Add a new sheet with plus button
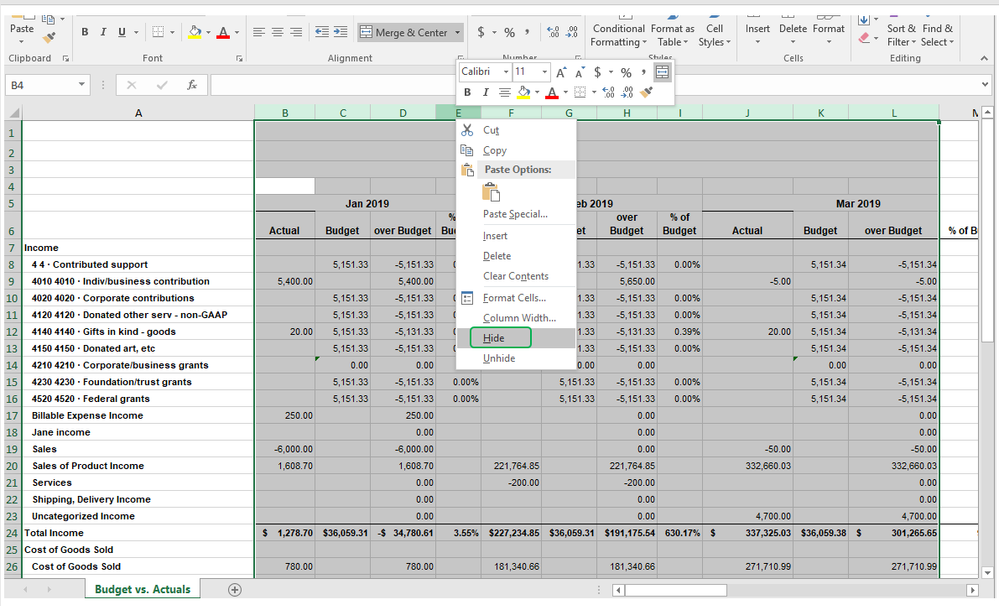Image resolution: width=999 pixels, height=606 pixels. (x=235, y=590)
